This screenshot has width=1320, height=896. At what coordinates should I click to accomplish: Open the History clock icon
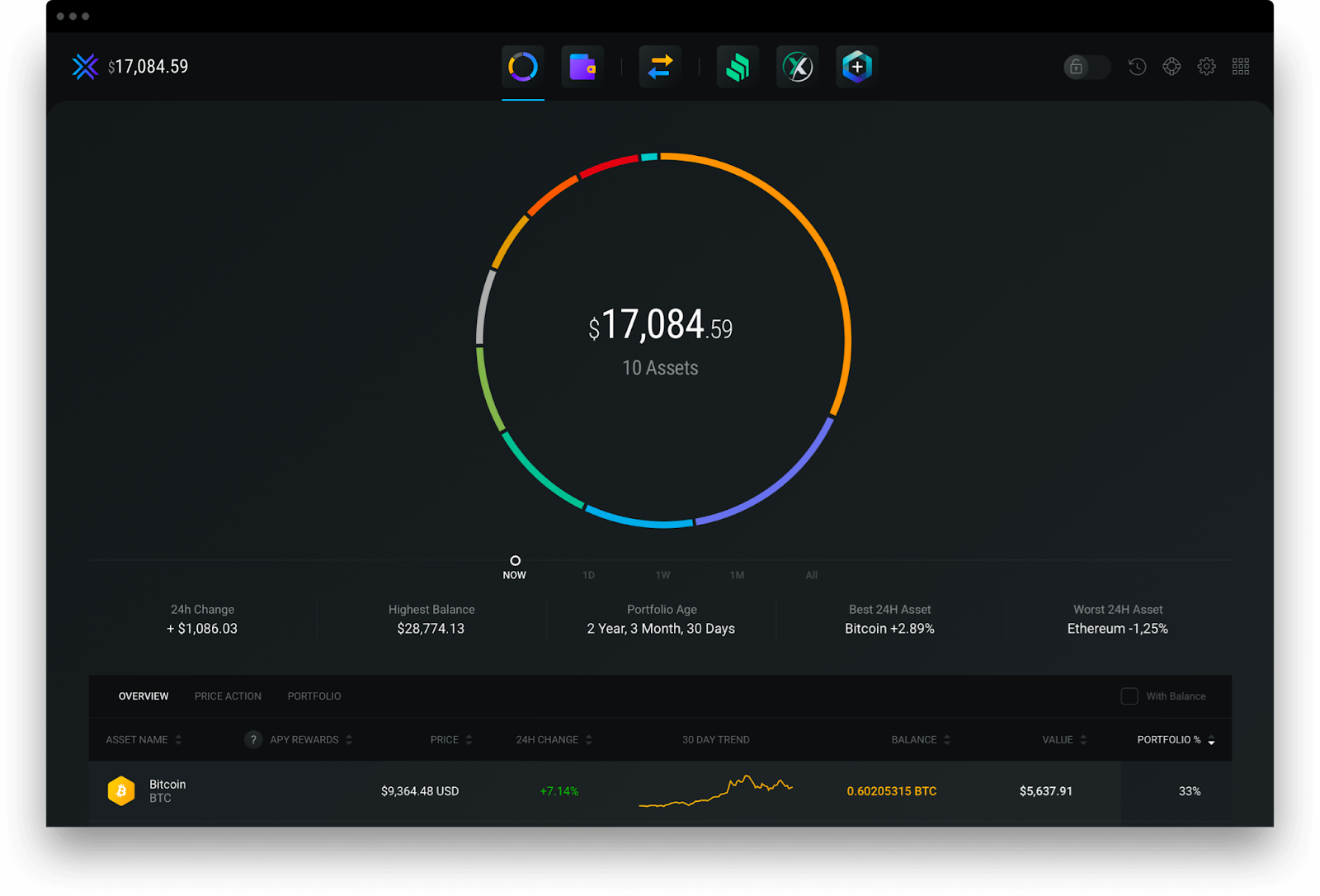click(x=1137, y=67)
